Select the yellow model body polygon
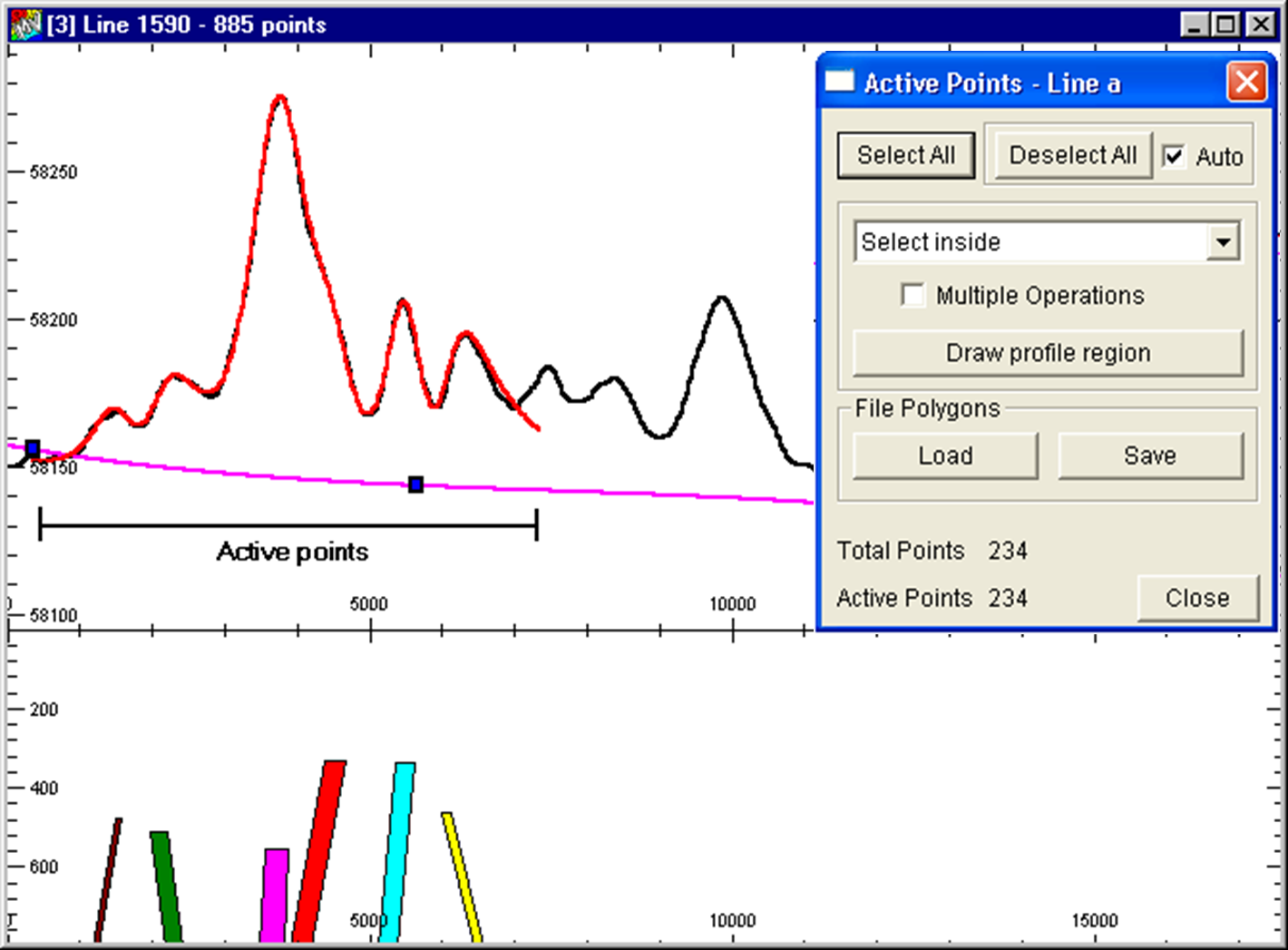This screenshot has height=950, width=1288. coord(462,877)
